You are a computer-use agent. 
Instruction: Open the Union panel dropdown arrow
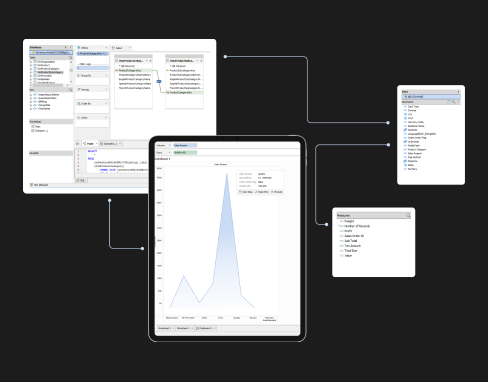pos(106,118)
